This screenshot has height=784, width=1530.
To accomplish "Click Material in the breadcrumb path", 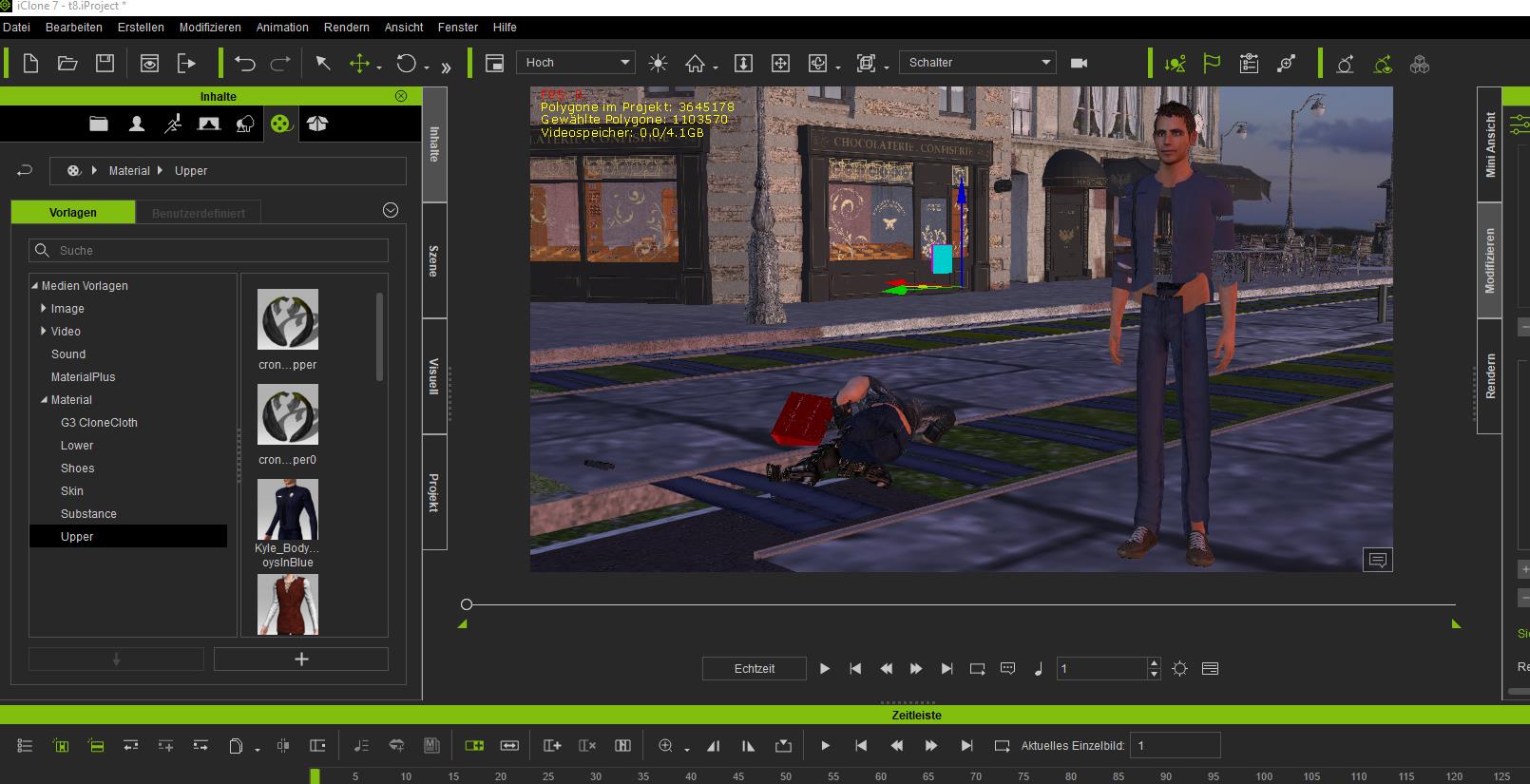I will click(x=129, y=171).
